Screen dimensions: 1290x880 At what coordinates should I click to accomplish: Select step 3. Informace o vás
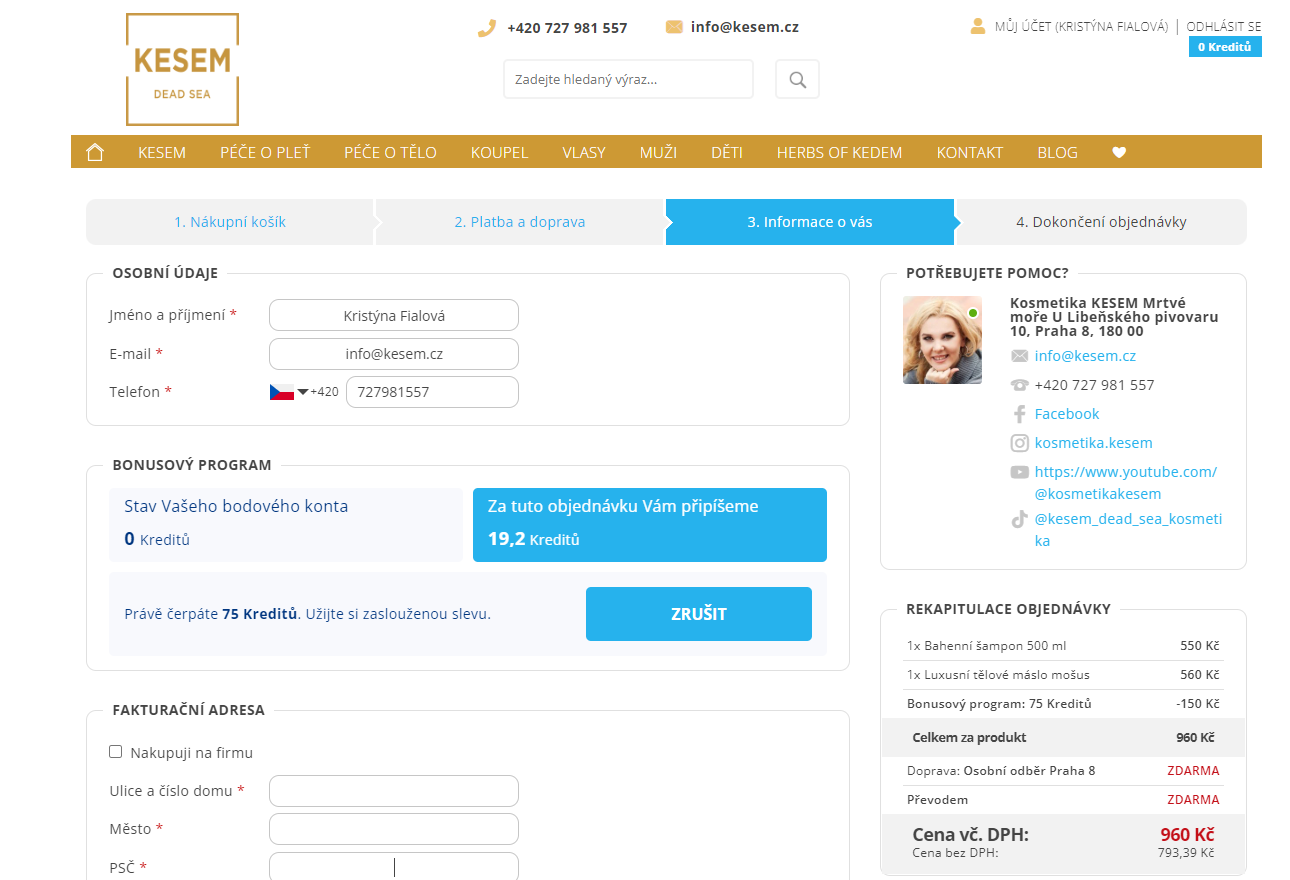[810, 222]
